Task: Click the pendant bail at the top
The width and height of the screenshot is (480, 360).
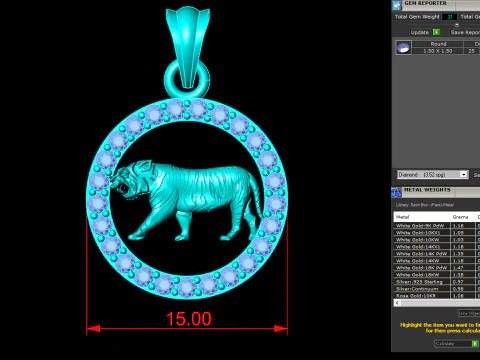Action: click(x=188, y=48)
